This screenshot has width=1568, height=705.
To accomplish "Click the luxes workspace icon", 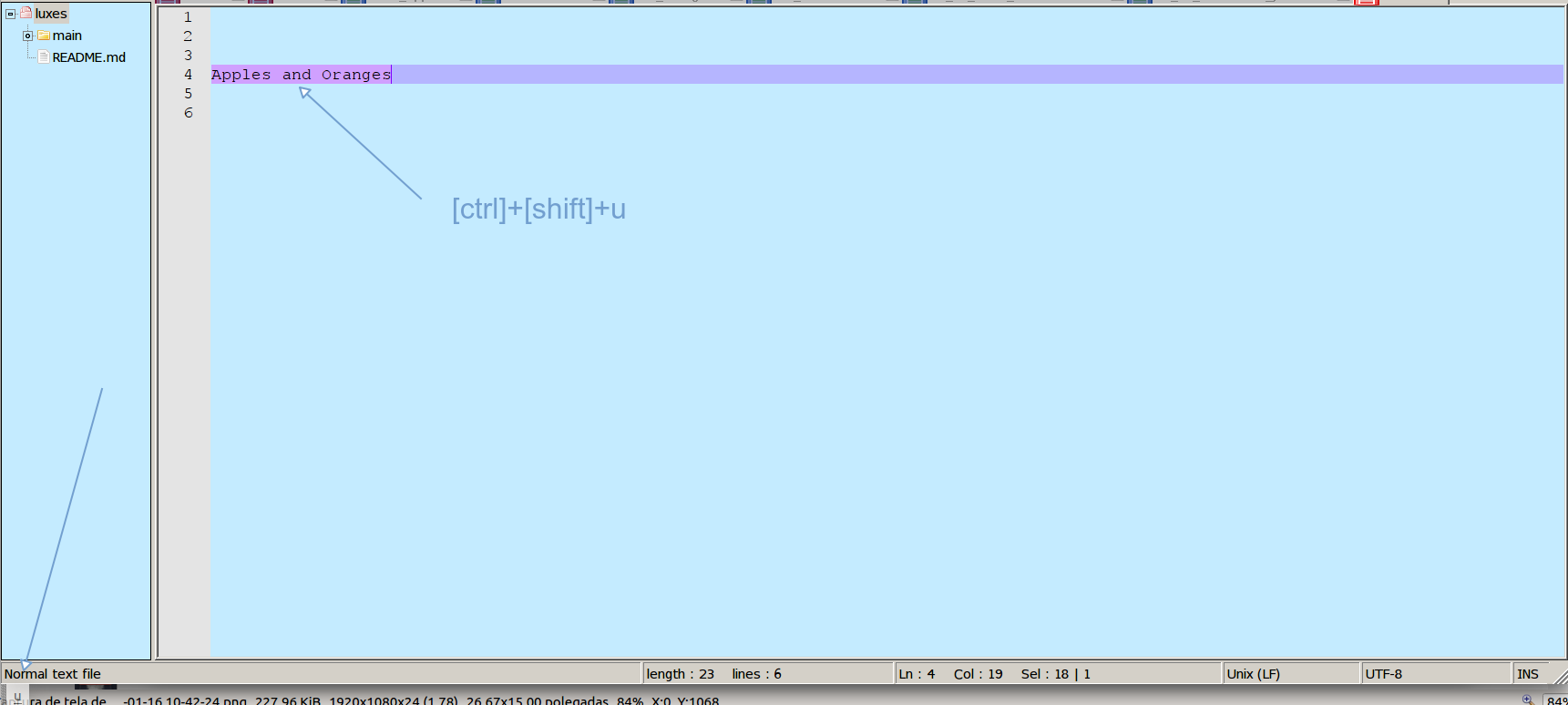I will 26,14.
